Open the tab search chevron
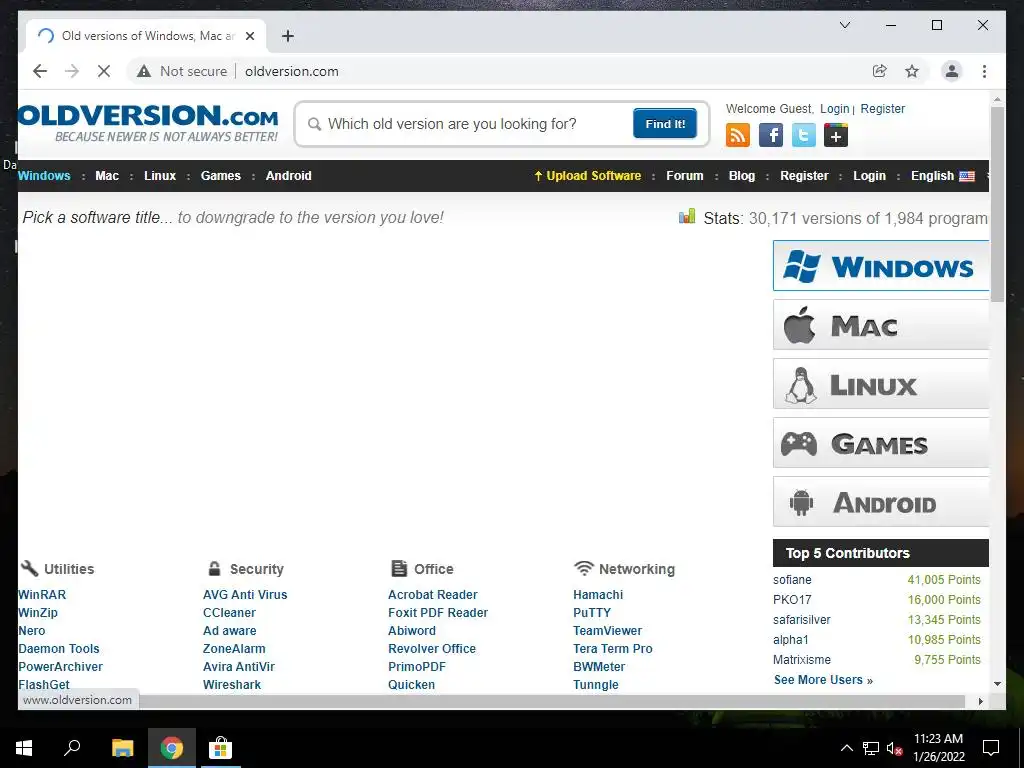 (844, 25)
